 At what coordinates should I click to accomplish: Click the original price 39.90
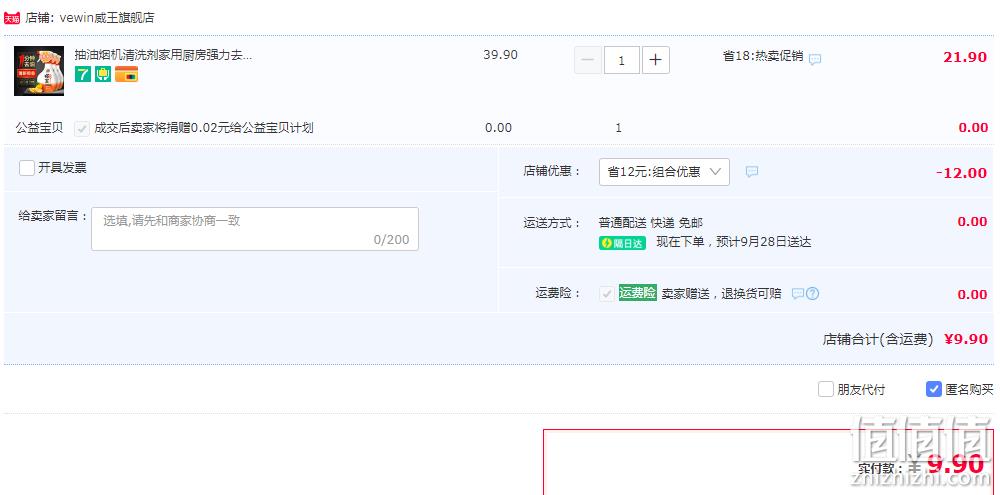click(x=501, y=55)
